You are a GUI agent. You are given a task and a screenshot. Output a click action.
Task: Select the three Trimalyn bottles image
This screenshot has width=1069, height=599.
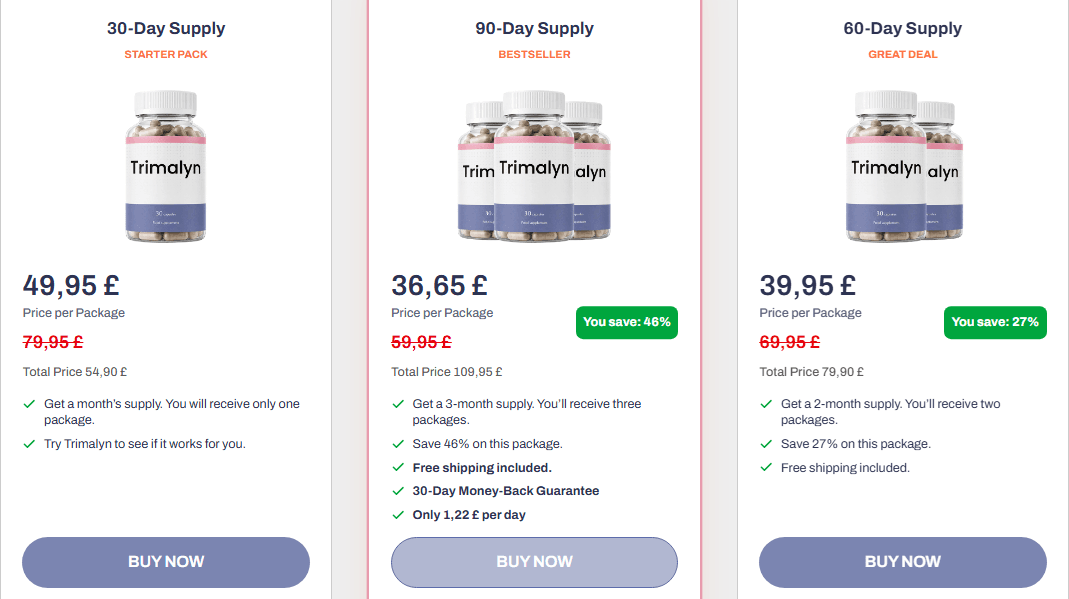534,166
